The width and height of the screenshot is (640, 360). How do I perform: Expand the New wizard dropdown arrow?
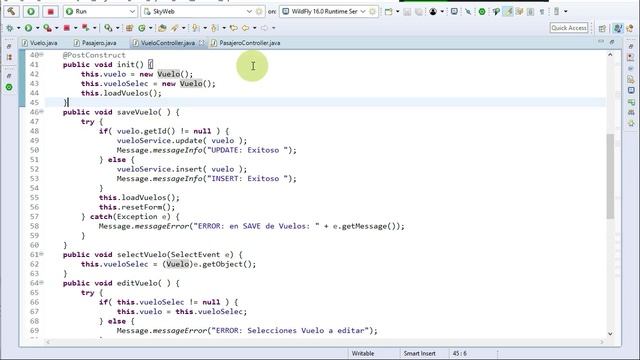[398, 11]
